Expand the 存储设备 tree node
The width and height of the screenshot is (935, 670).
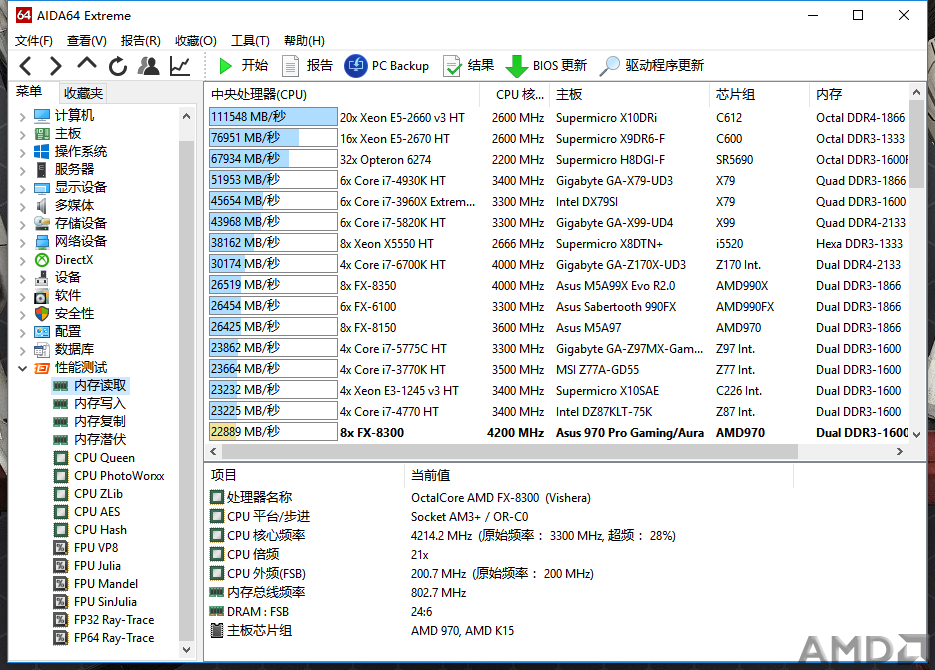tap(23, 224)
